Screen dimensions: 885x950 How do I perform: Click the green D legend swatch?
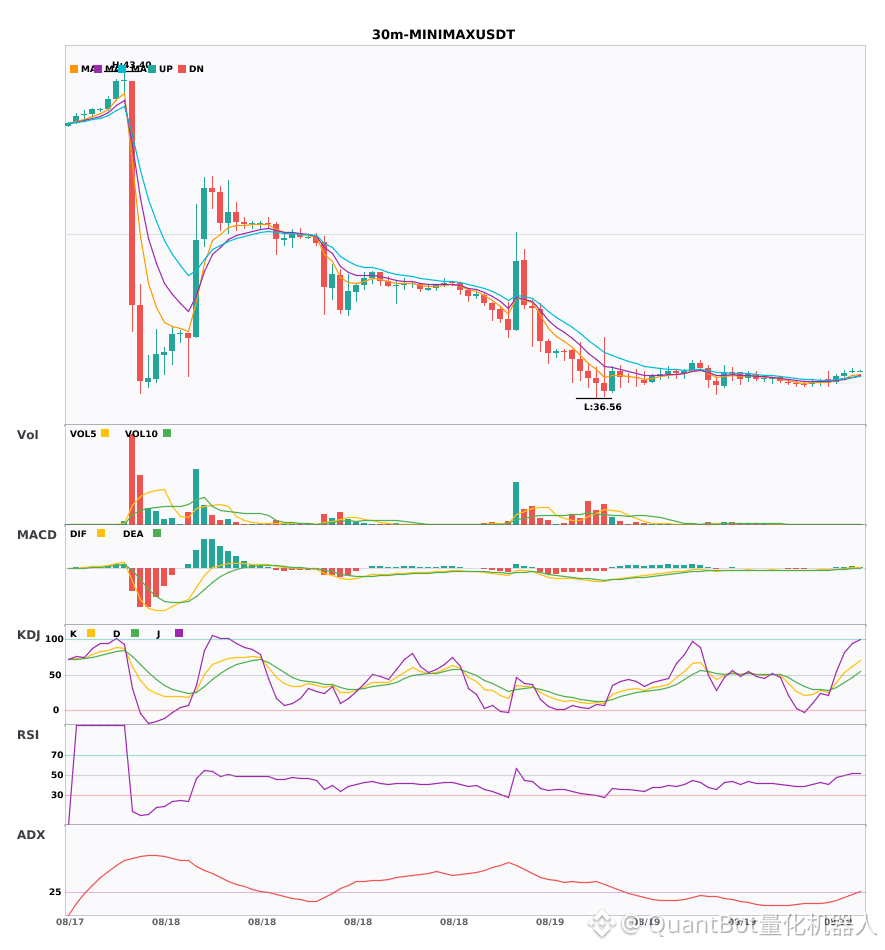[135, 633]
